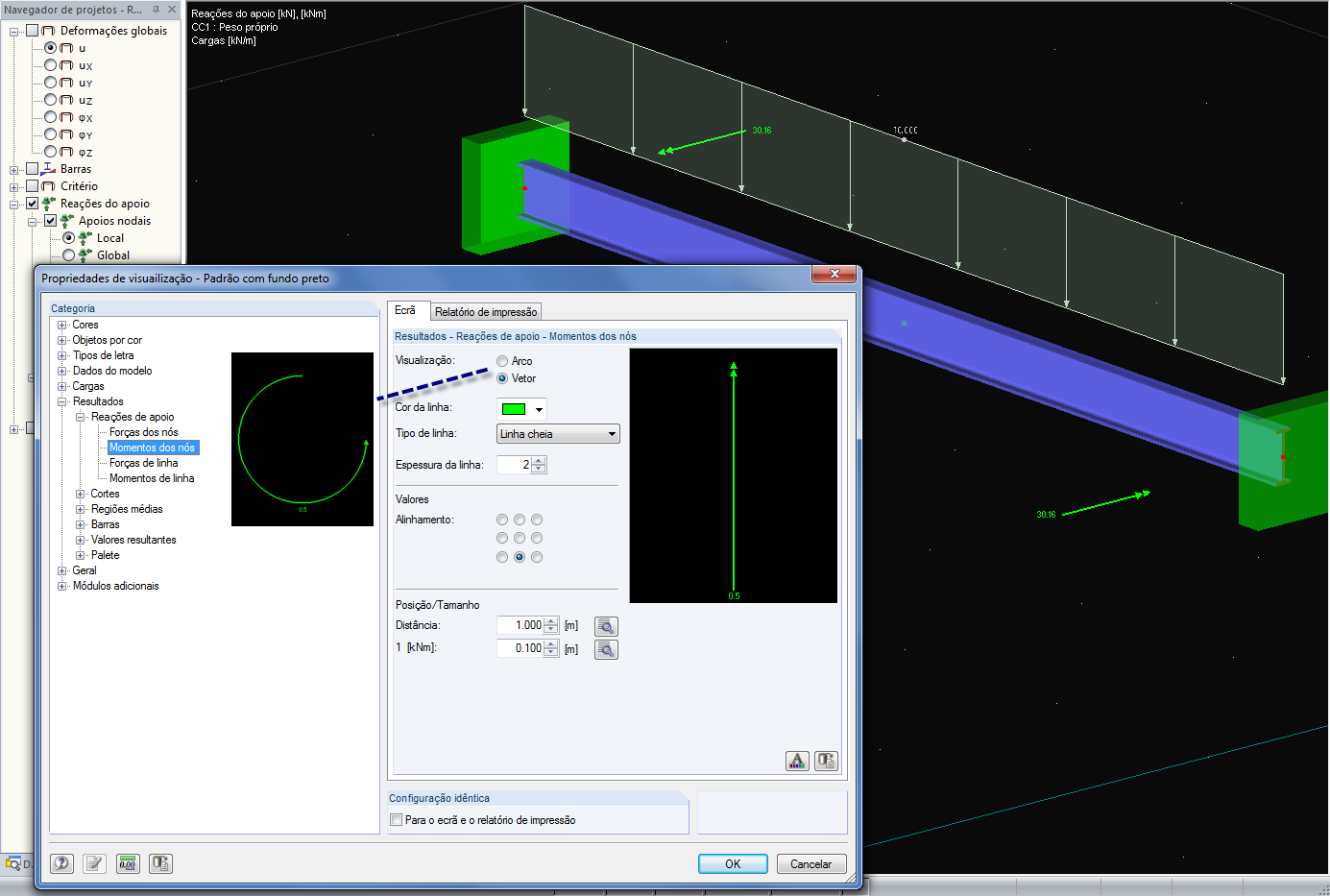Screen dimensions: 1330x896
Task: Toggle the Deformações globais checkbox
Action: click(x=32, y=31)
